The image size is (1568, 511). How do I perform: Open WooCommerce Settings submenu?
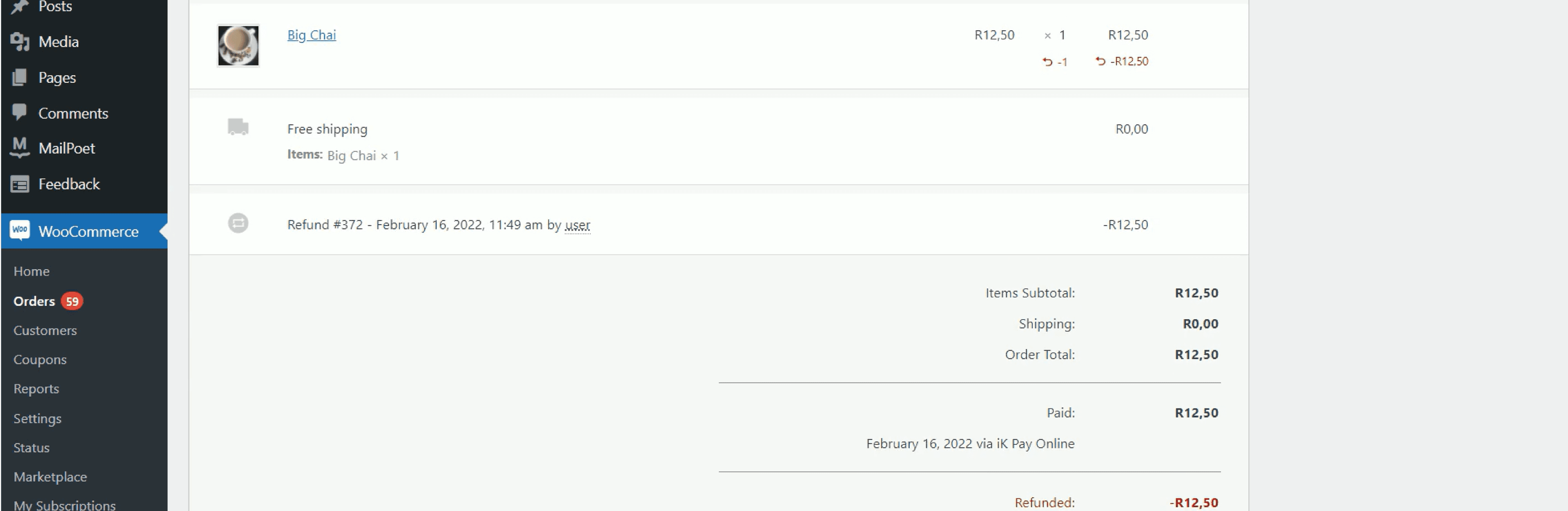click(37, 418)
